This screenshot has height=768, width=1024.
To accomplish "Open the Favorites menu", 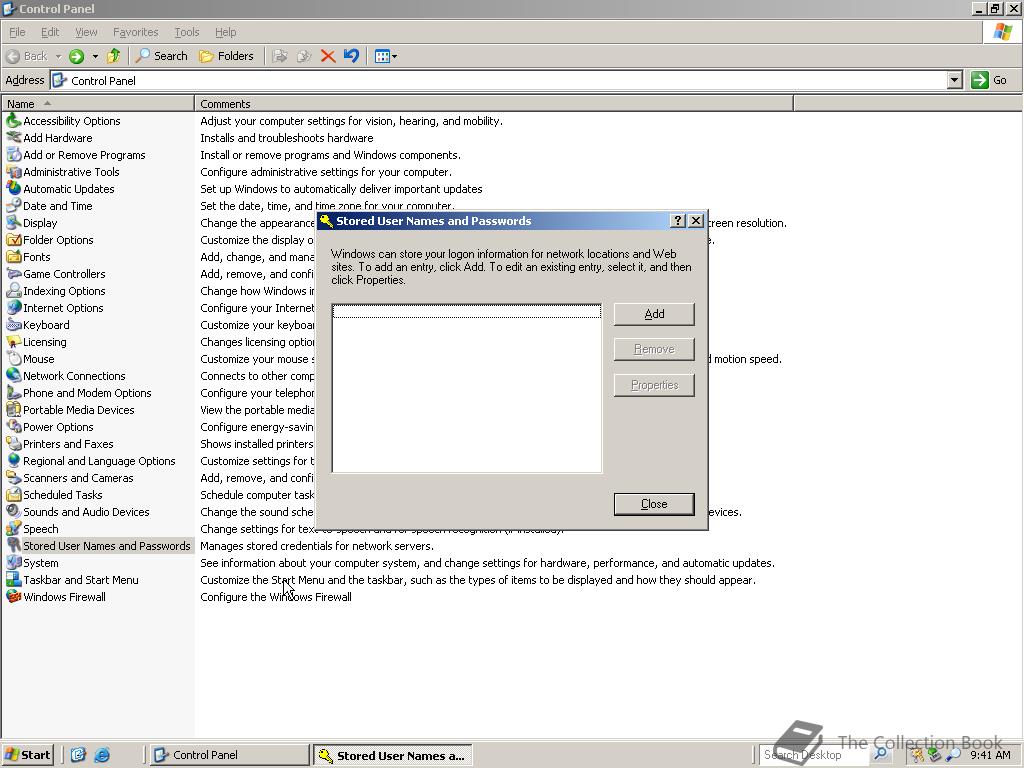I will pos(135,32).
